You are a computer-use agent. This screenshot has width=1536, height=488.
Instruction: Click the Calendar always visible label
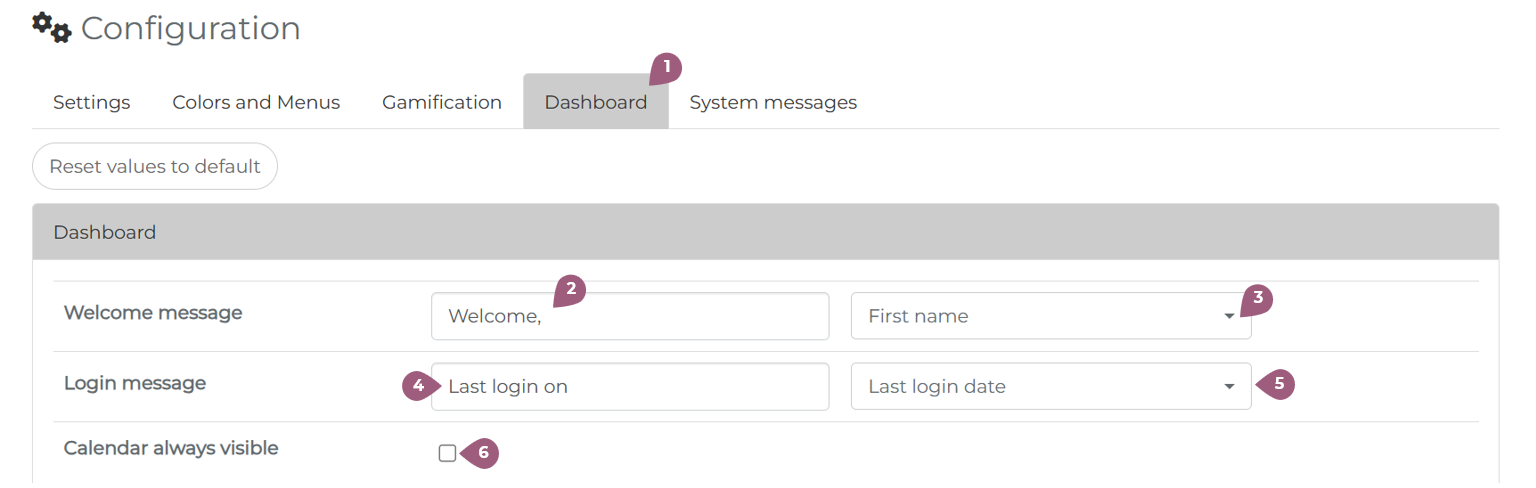[171, 448]
